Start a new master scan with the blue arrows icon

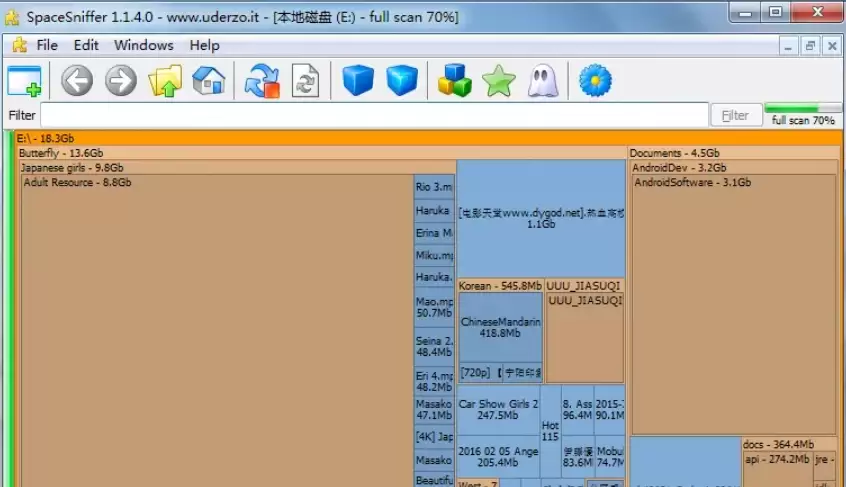click(262, 81)
